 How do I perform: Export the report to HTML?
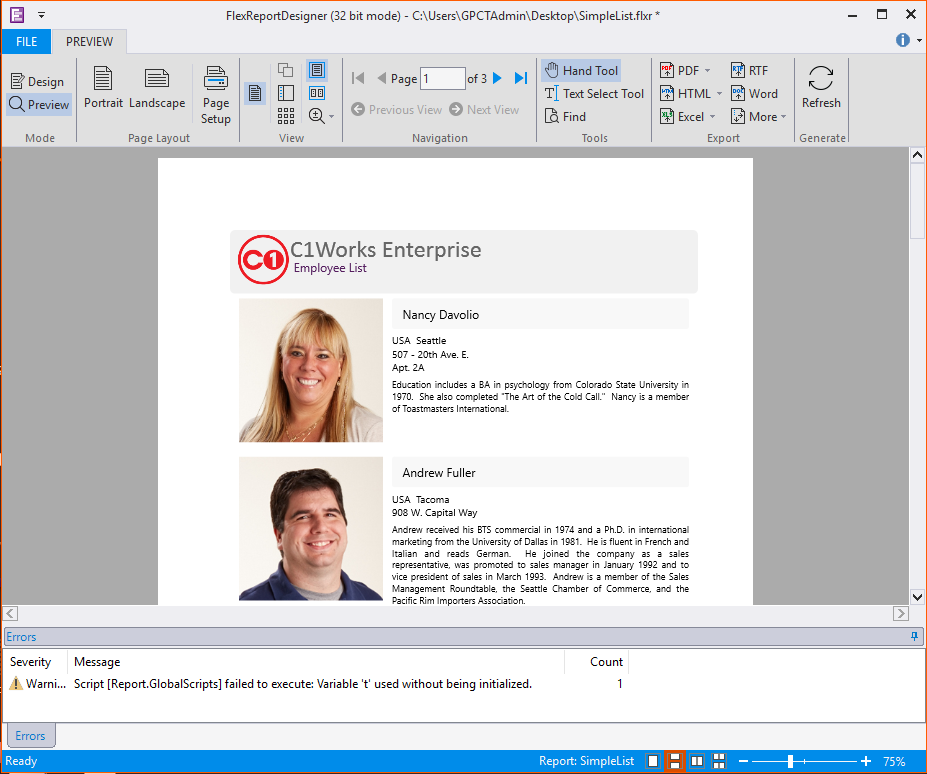click(x=685, y=93)
